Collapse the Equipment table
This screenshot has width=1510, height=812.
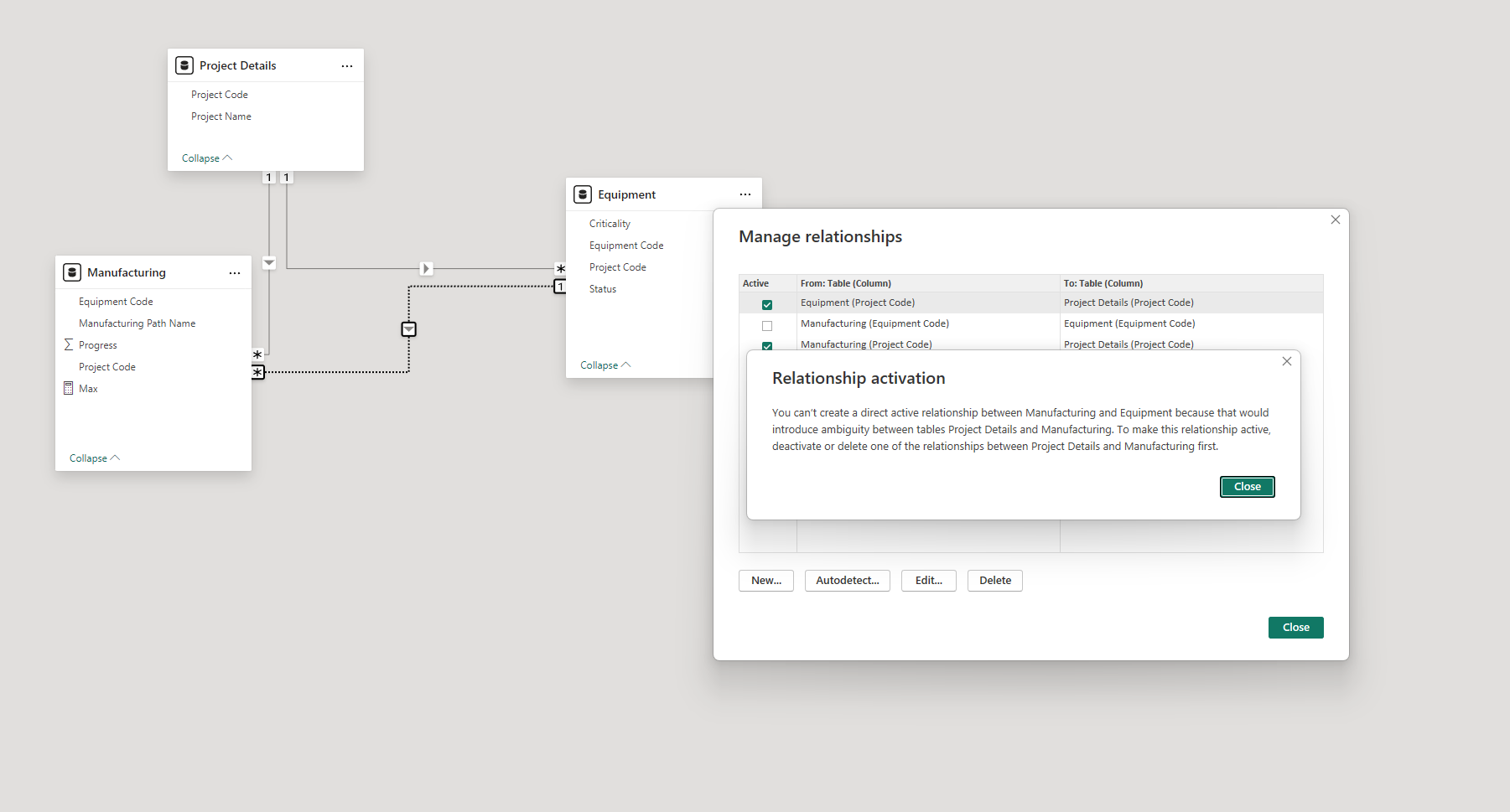click(x=605, y=365)
